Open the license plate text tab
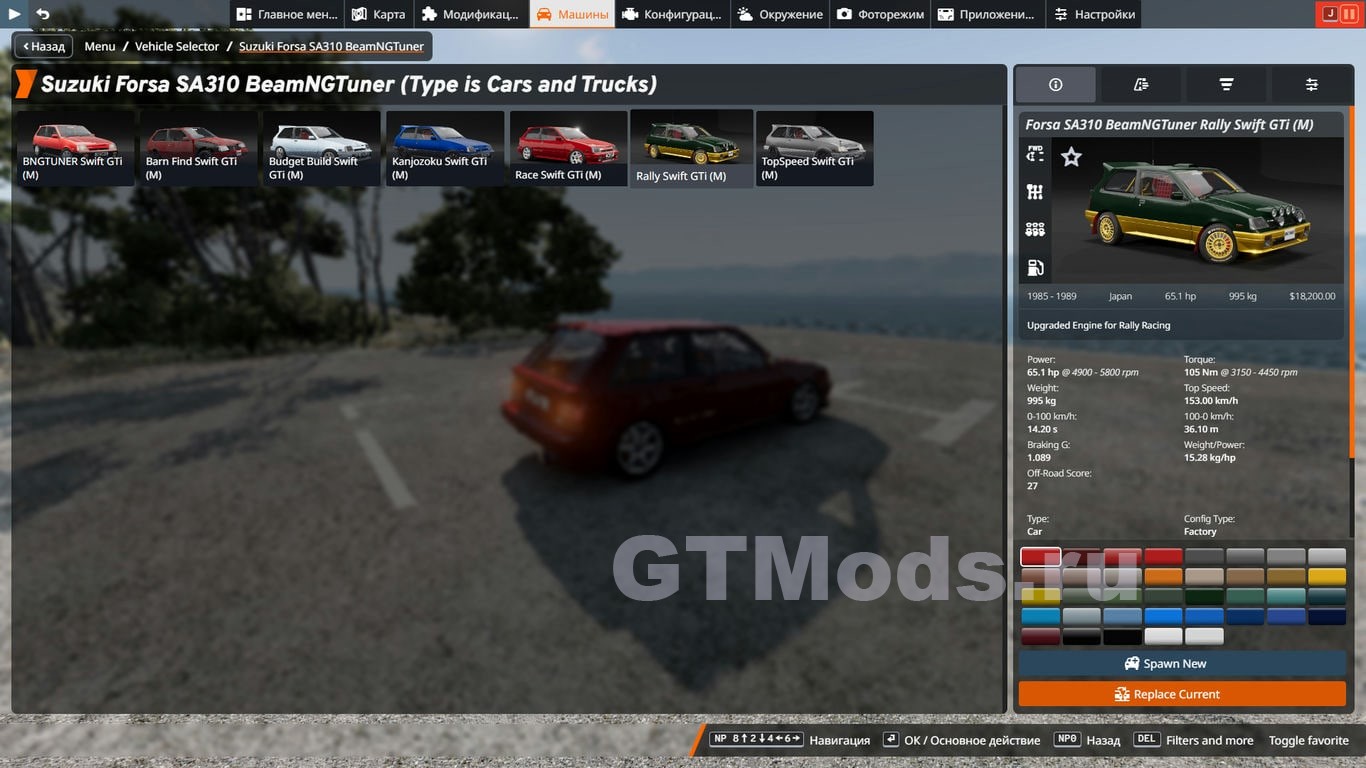The height and width of the screenshot is (768, 1366). pyautogui.click(x=1141, y=85)
